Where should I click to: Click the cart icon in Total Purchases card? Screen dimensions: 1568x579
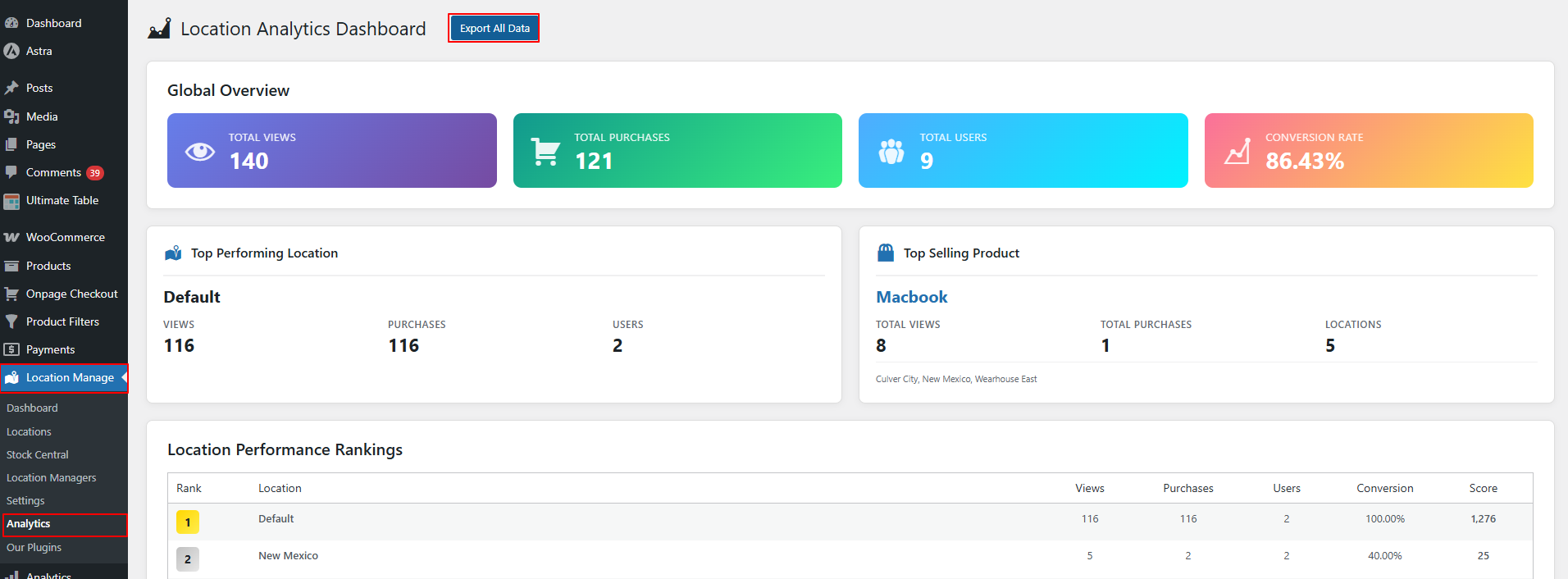(545, 152)
